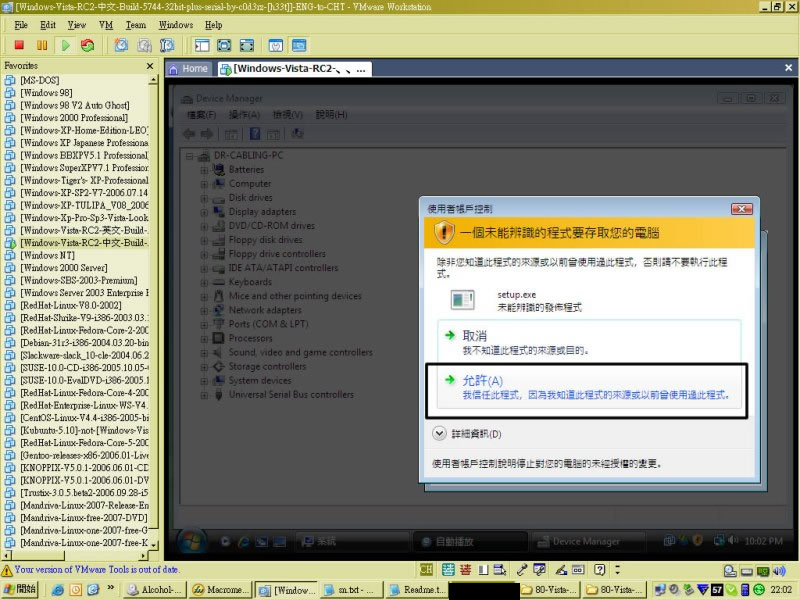Show the console view toolbar icon
The width and height of the screenshot is (800, 600).
[x=299, y=45]
